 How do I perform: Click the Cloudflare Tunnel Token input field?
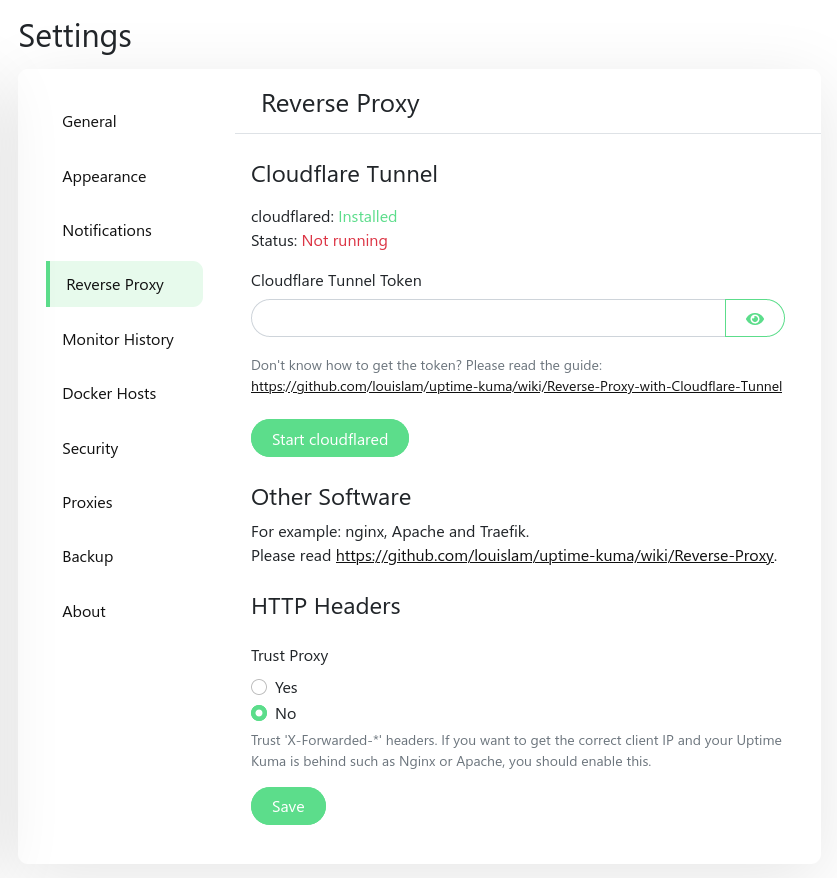pos(487,318)
